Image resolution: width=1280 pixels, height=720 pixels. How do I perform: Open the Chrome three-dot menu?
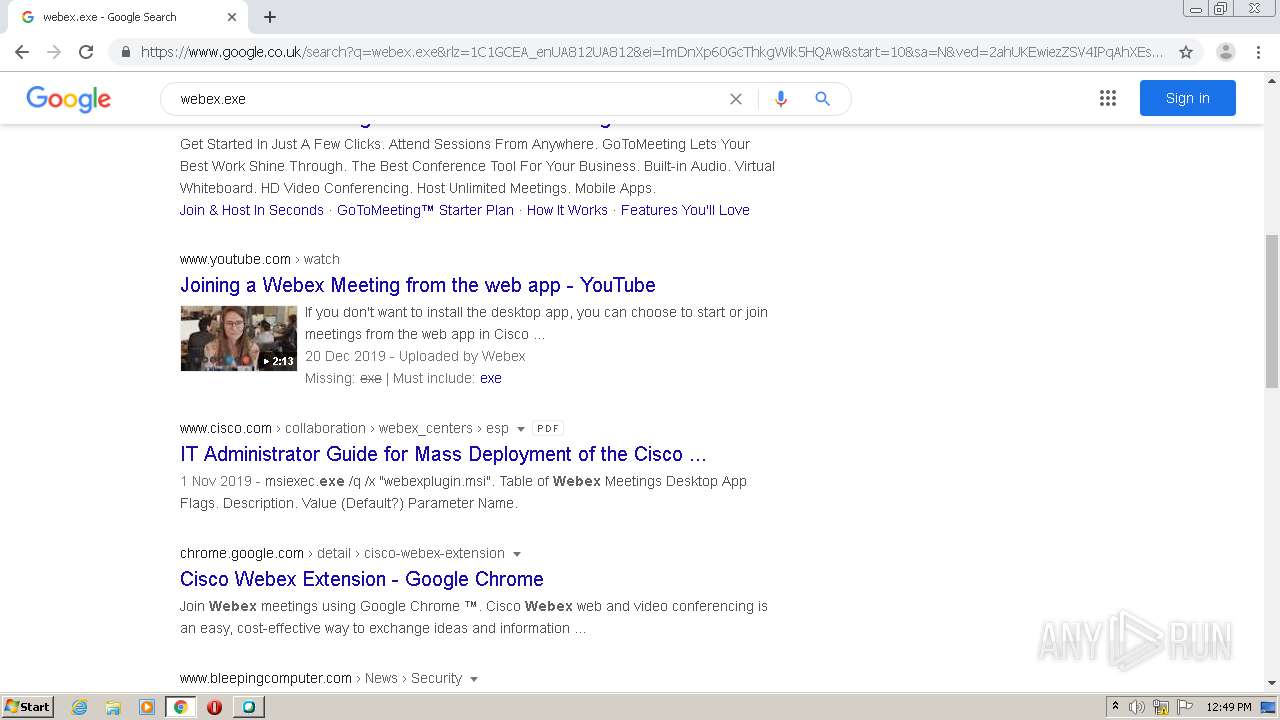click(x=1258, y=52)
